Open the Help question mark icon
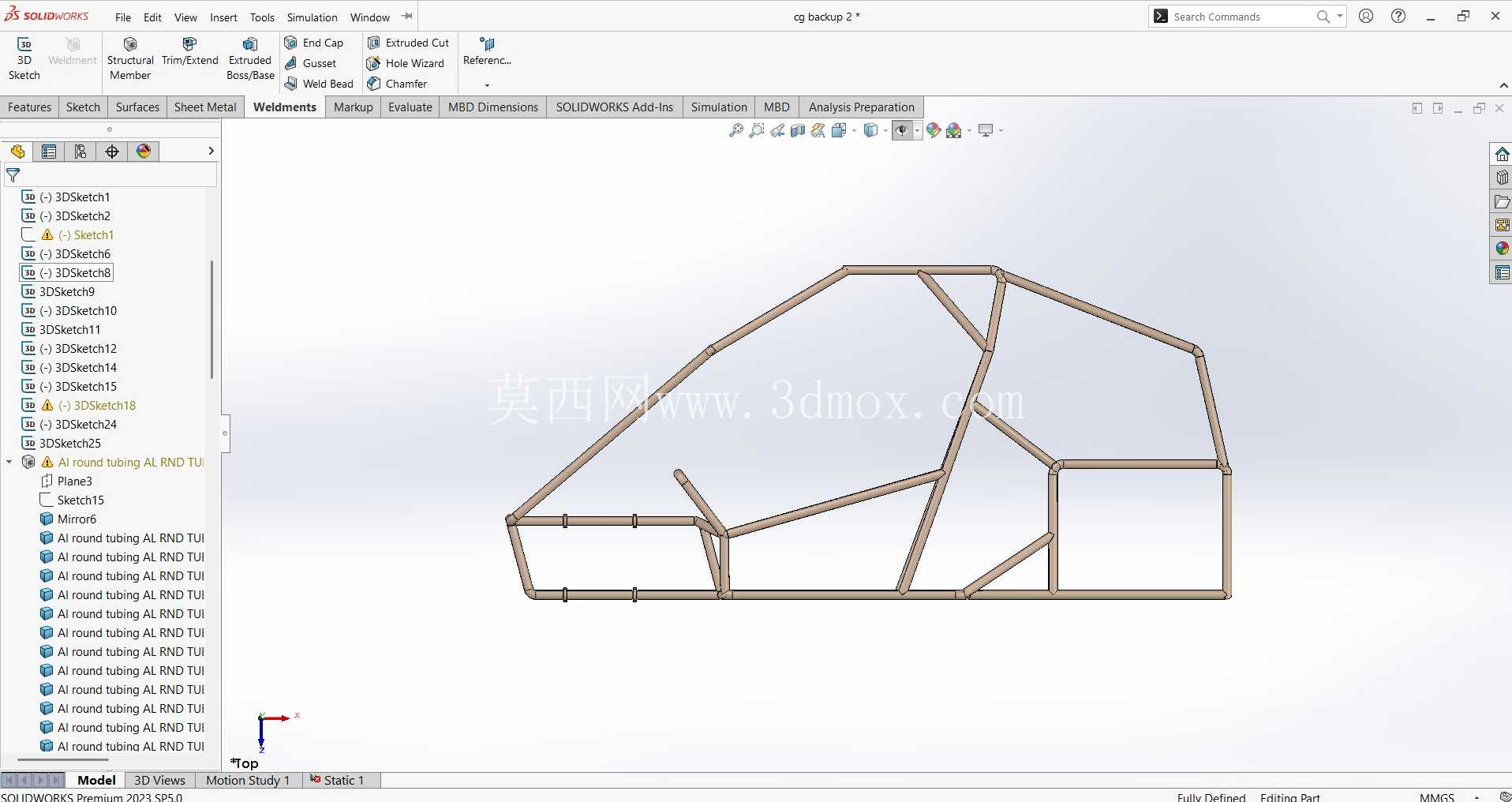This screenshot has height=802, width=1512. pyautogui.click(x=1398, y=16)
